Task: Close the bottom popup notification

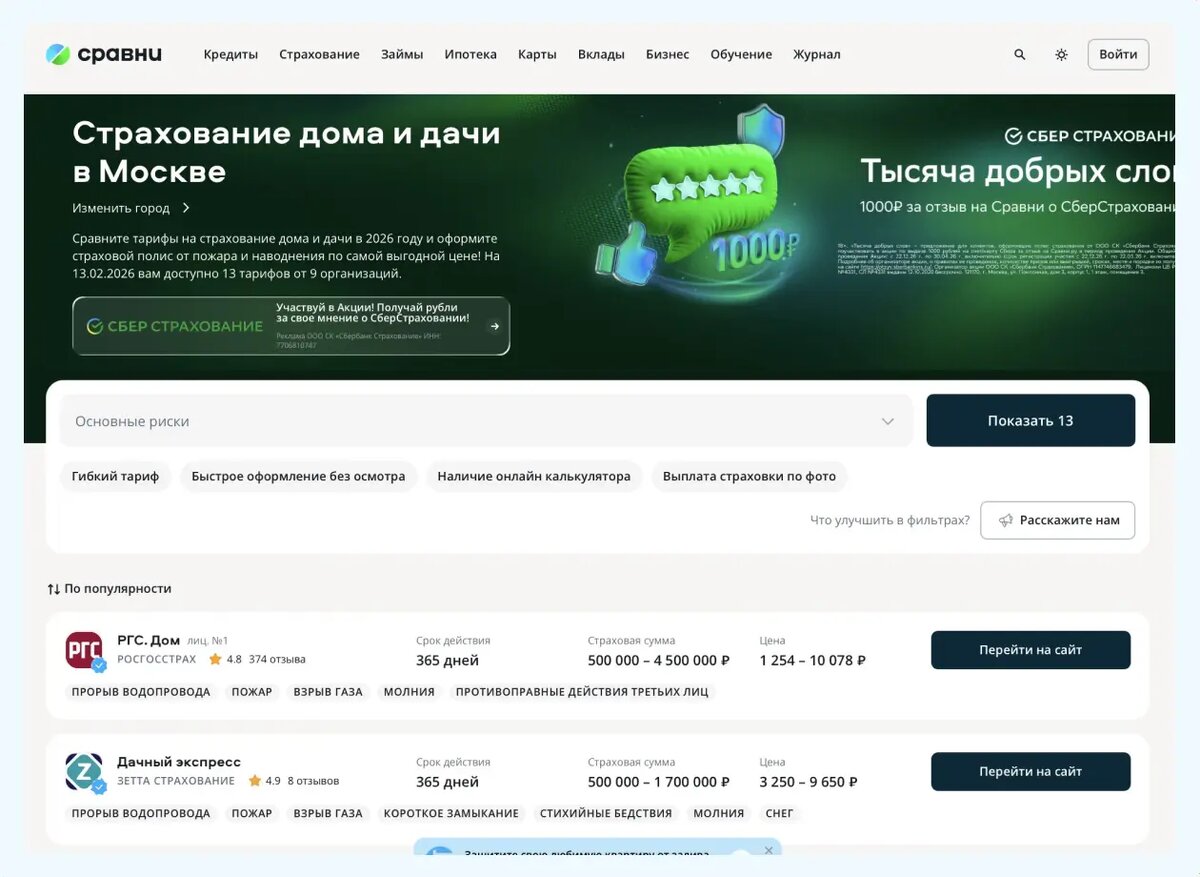Action: coord(768,850)
